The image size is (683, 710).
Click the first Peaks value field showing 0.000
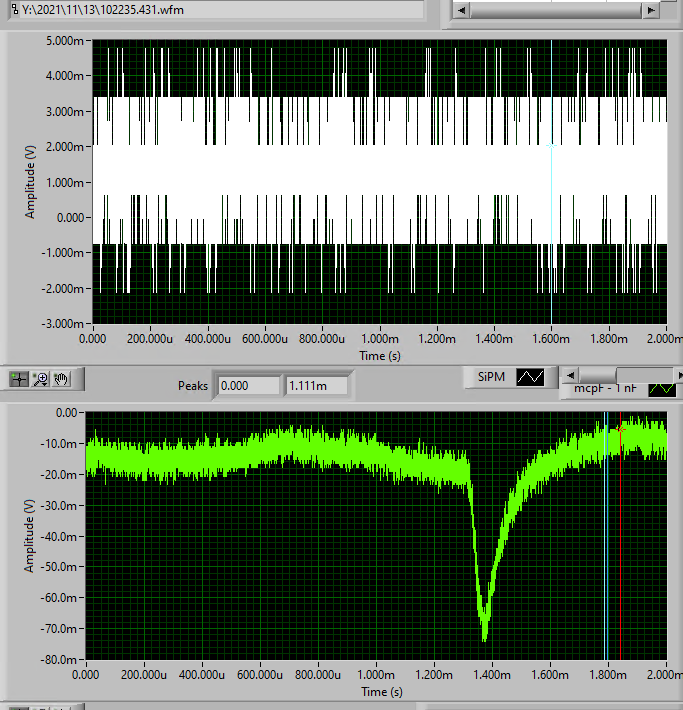point(248,385)
